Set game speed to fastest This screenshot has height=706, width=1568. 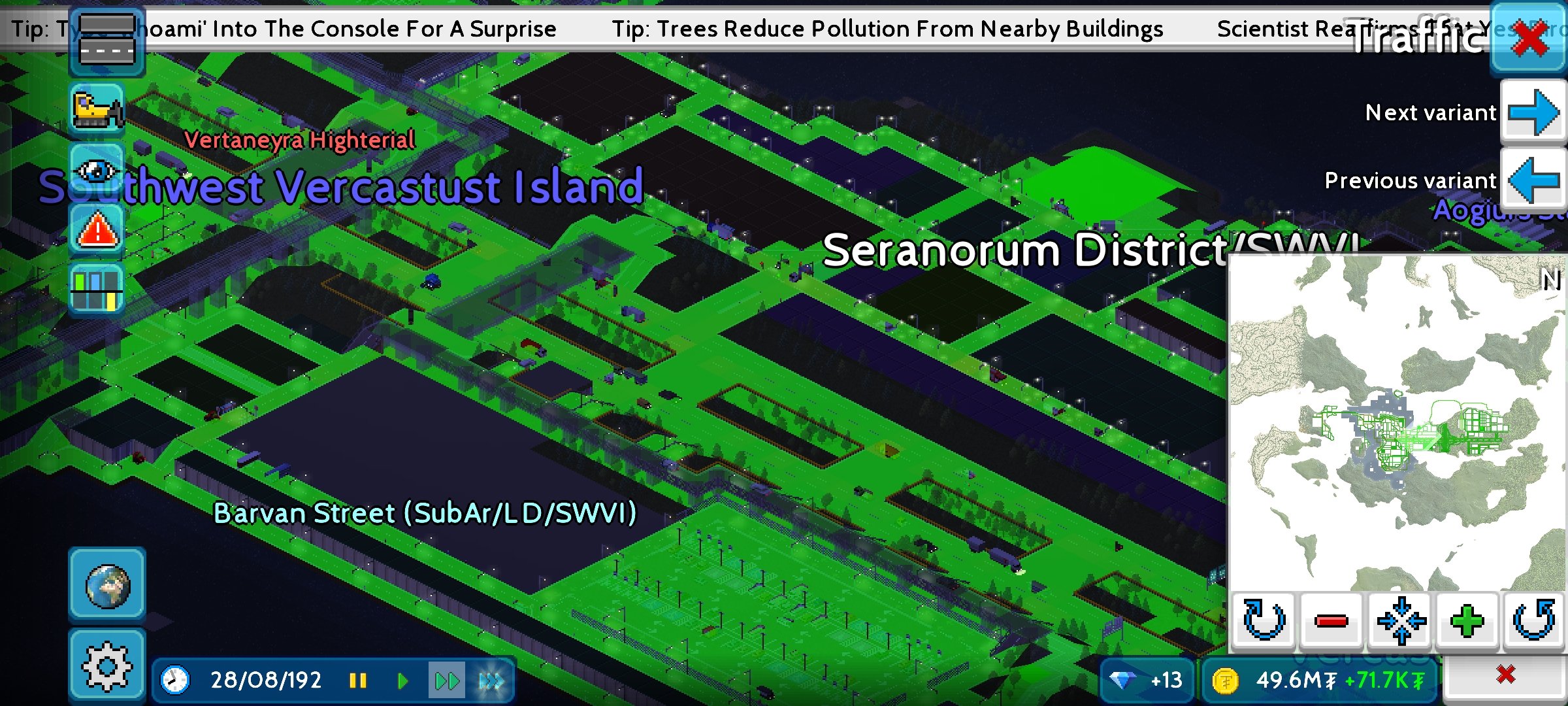pos(491,681)
